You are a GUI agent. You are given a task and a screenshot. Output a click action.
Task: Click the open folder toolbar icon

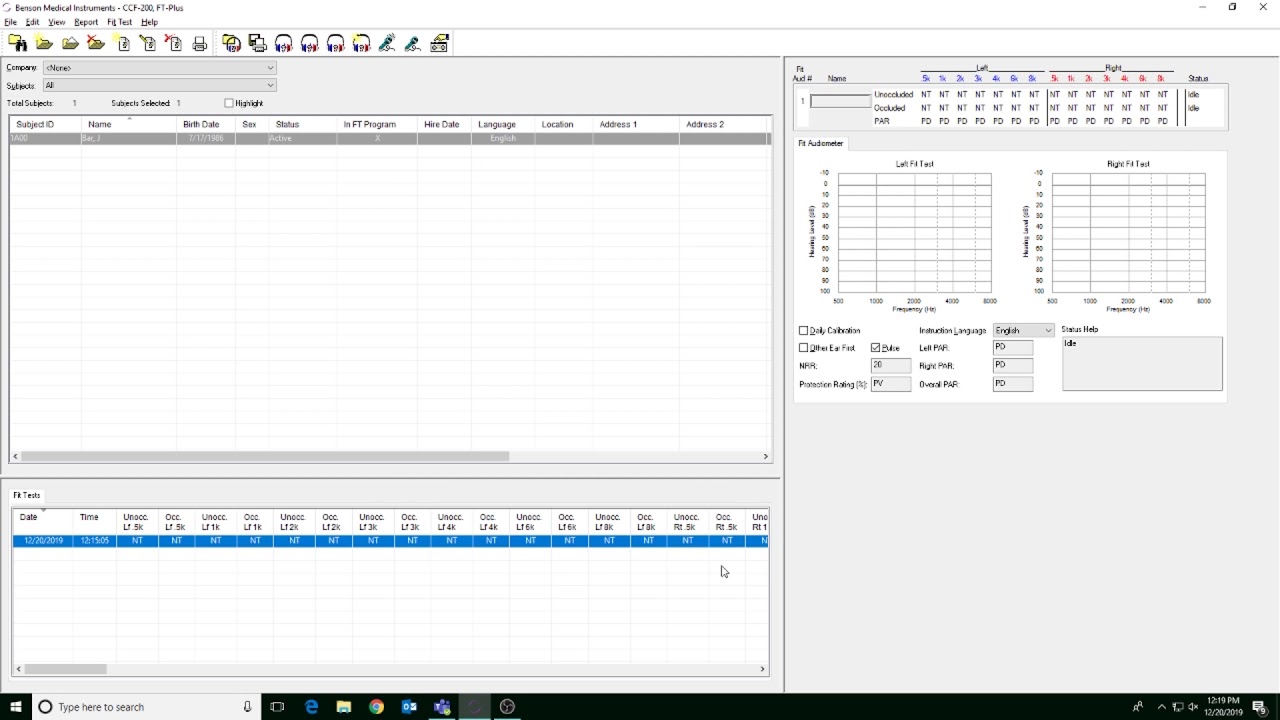click(70, 43)
